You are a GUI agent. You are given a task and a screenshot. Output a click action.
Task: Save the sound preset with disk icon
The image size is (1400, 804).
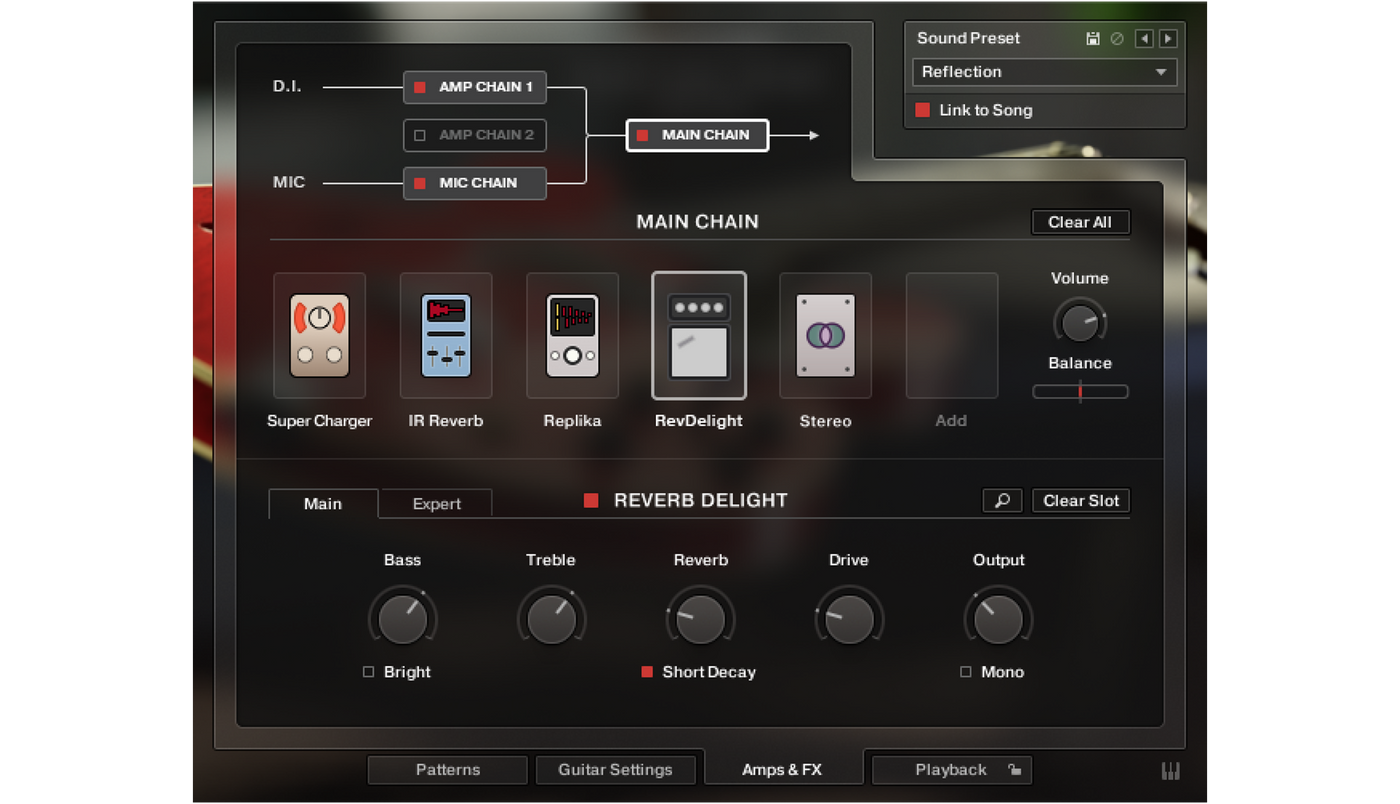tap(1093, 39)
